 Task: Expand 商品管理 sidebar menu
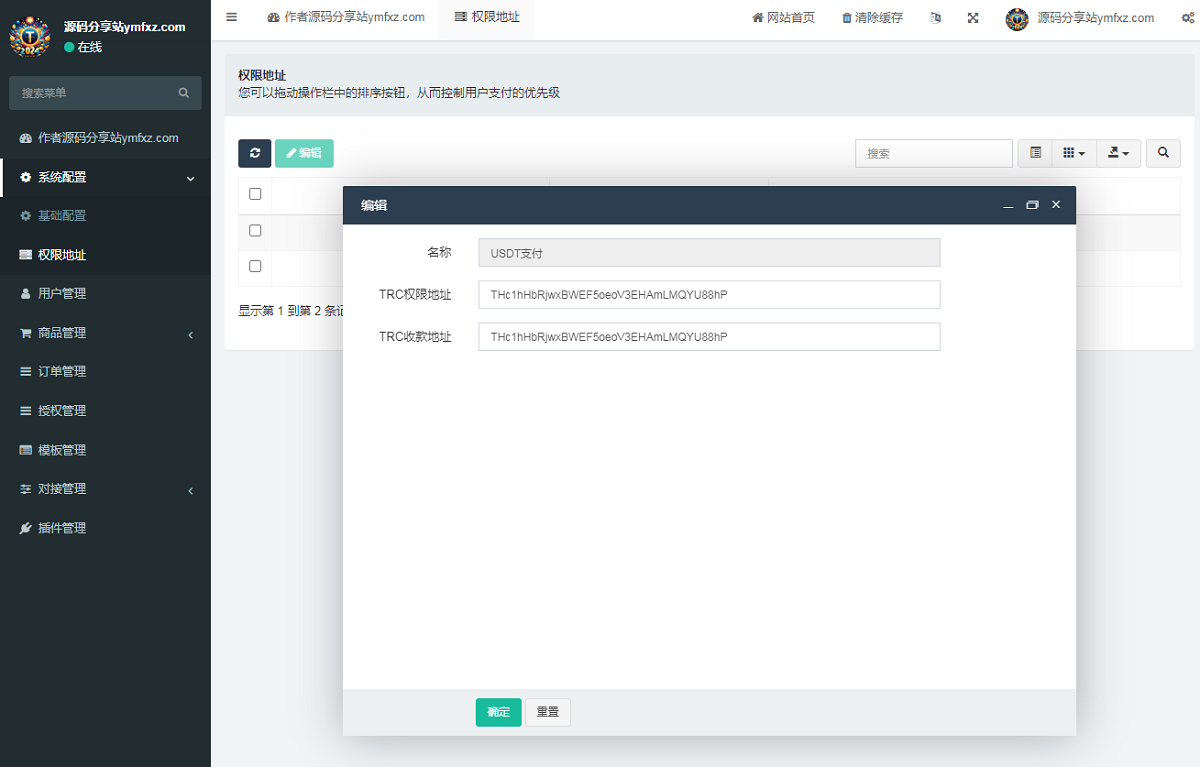[x=105, y=333]
